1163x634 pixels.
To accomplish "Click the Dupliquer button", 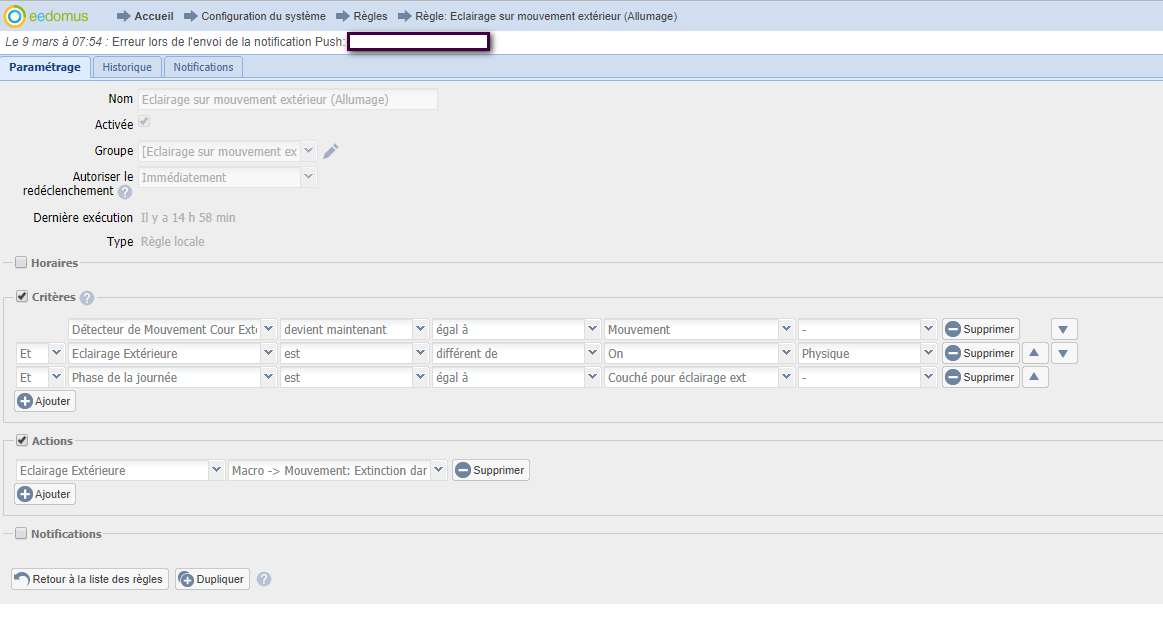I will coord(212,579).
